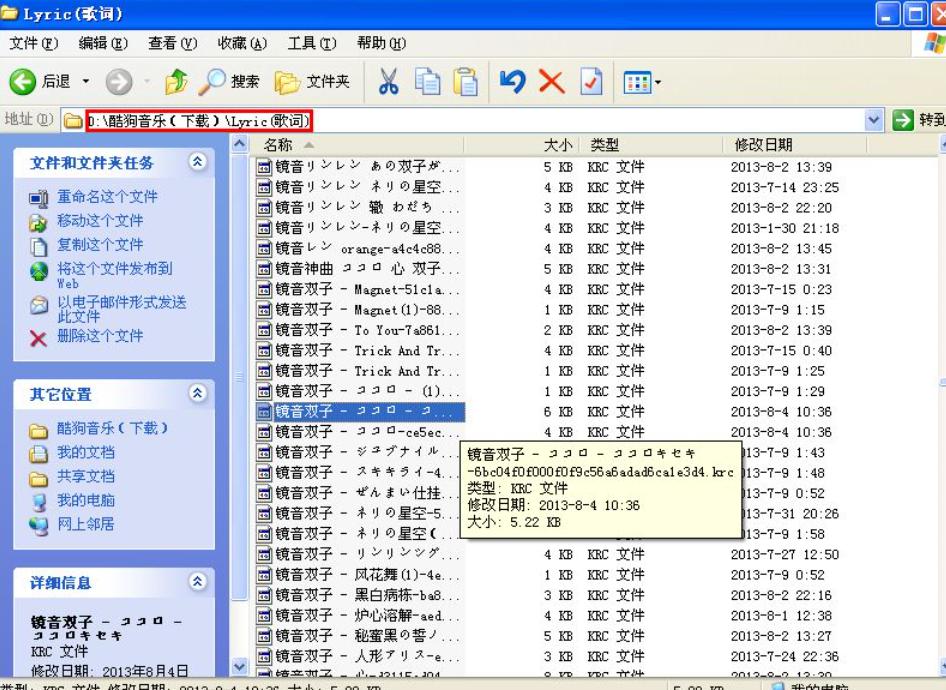Click the Paste clipboard icon
The height and width of the screenshot is (690, 946).
[x=465, y=82]
